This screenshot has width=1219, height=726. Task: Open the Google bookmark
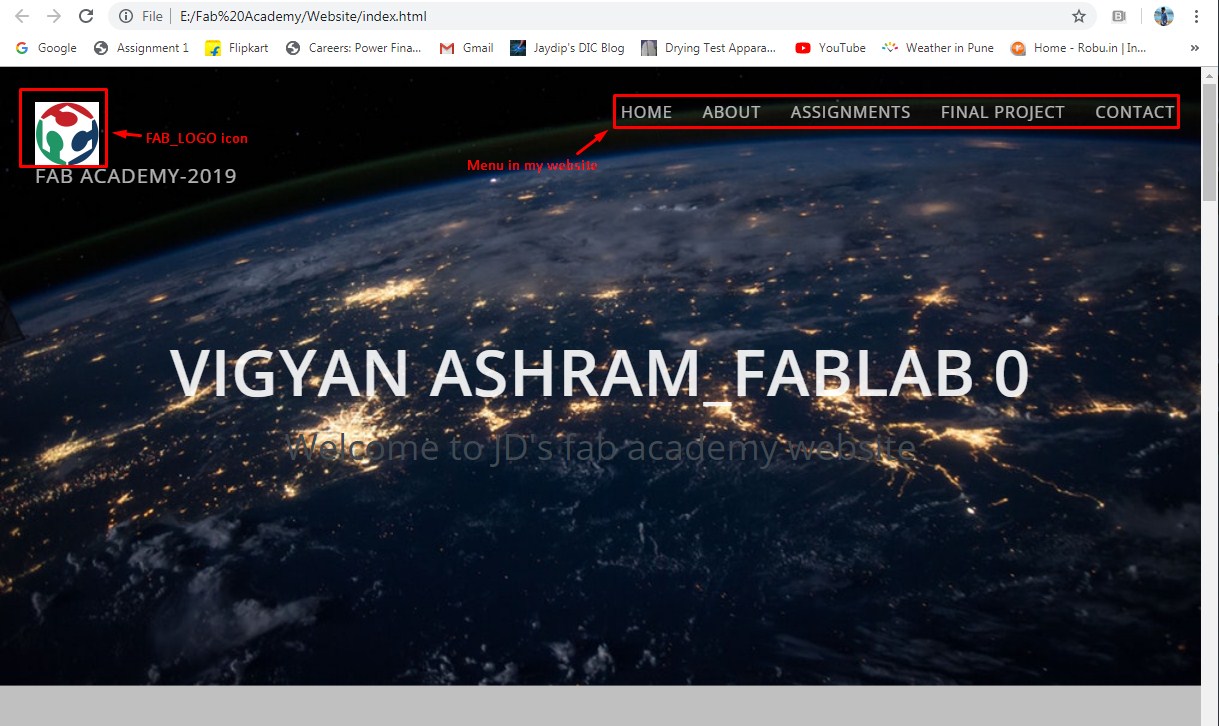point(46,47)
